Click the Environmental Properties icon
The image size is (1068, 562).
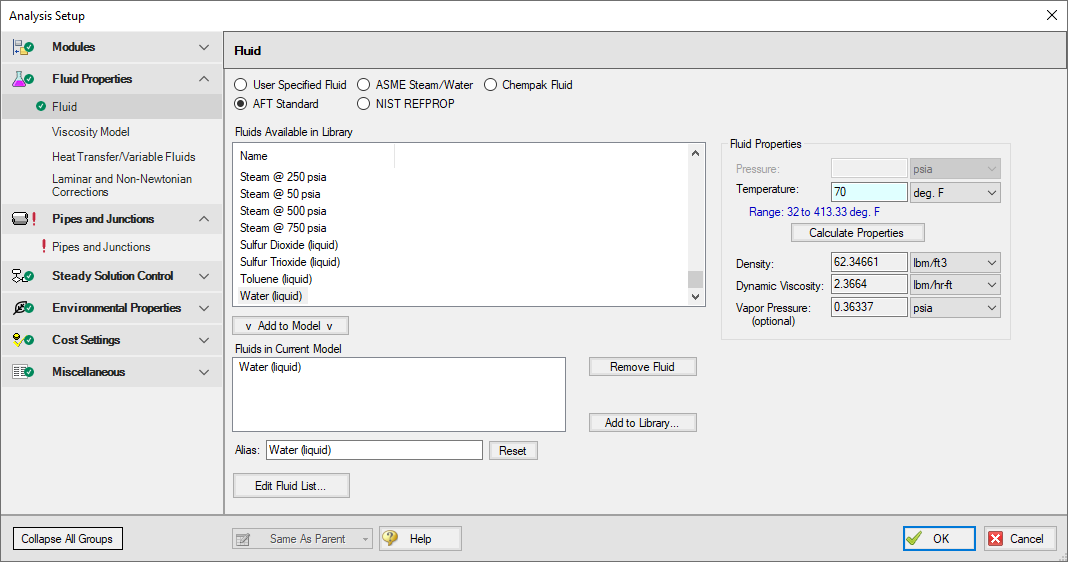(24, 308)
